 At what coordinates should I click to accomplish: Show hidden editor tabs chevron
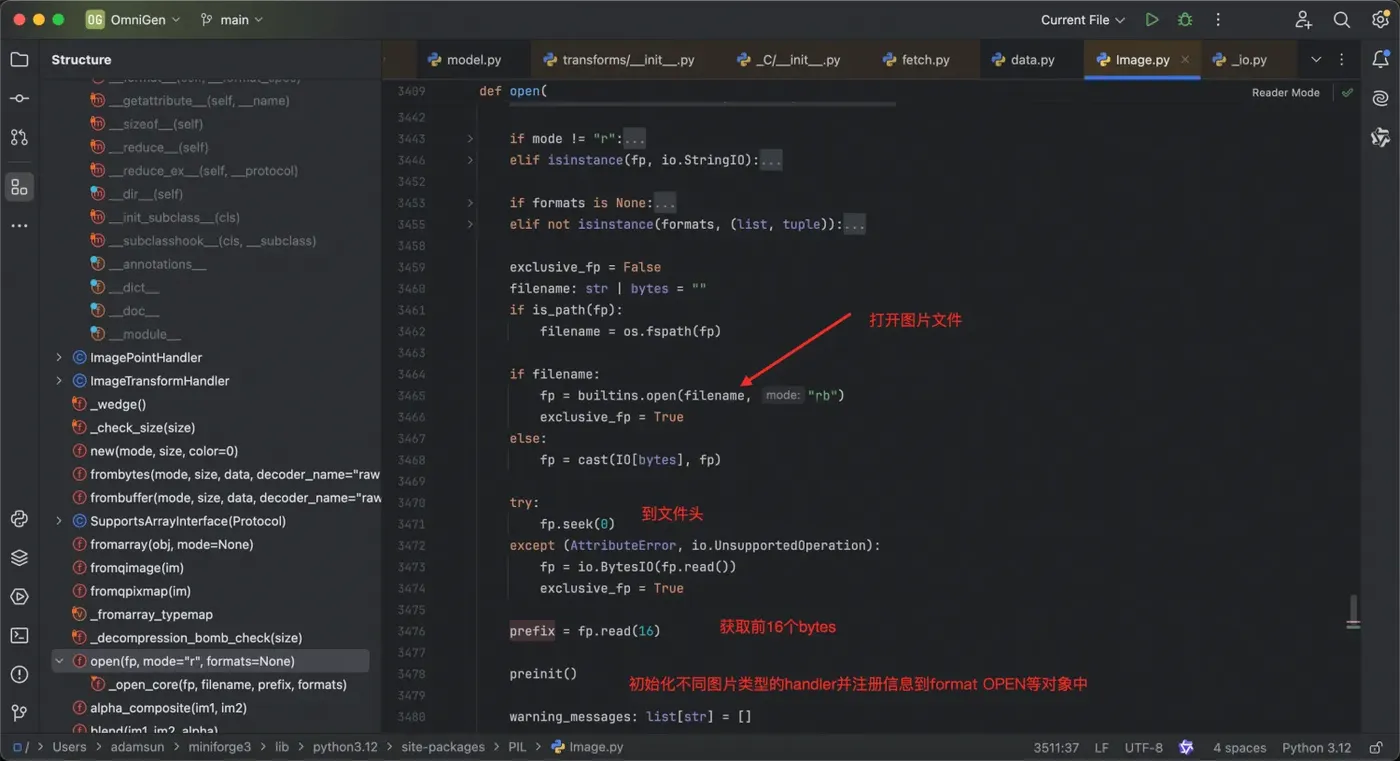[1316, 60]
